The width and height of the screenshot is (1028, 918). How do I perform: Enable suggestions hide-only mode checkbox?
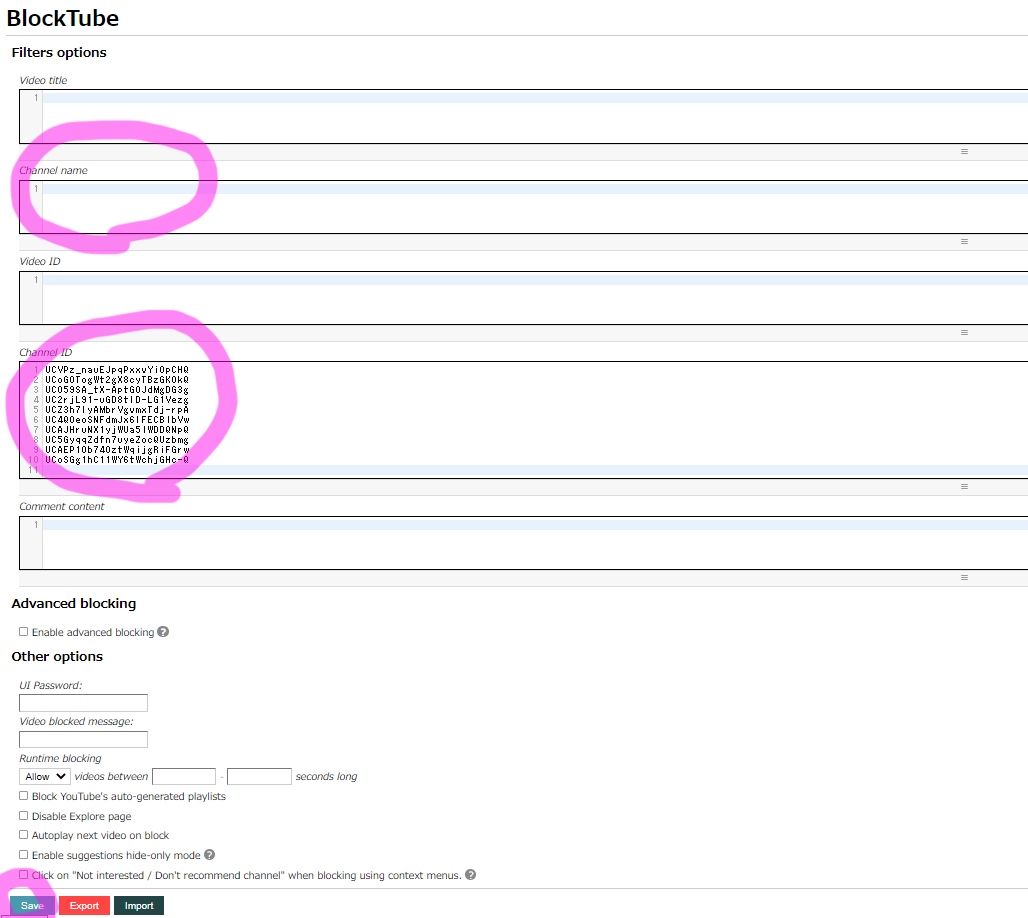pos(24,854)
